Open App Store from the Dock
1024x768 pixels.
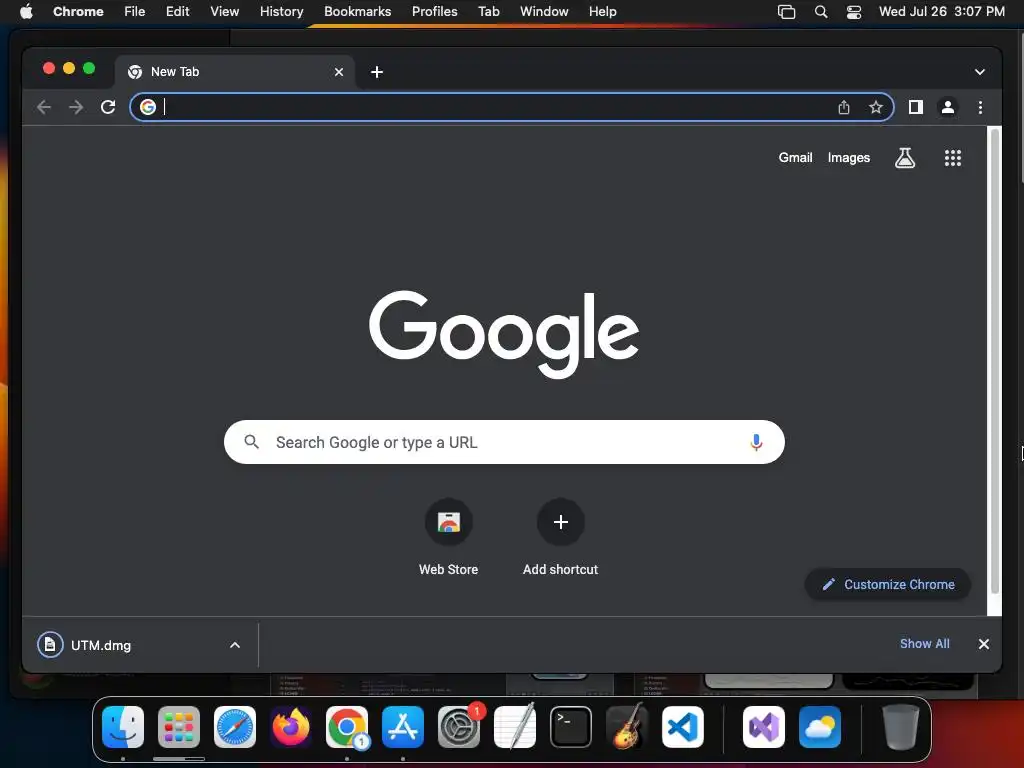tap(403, 727)
